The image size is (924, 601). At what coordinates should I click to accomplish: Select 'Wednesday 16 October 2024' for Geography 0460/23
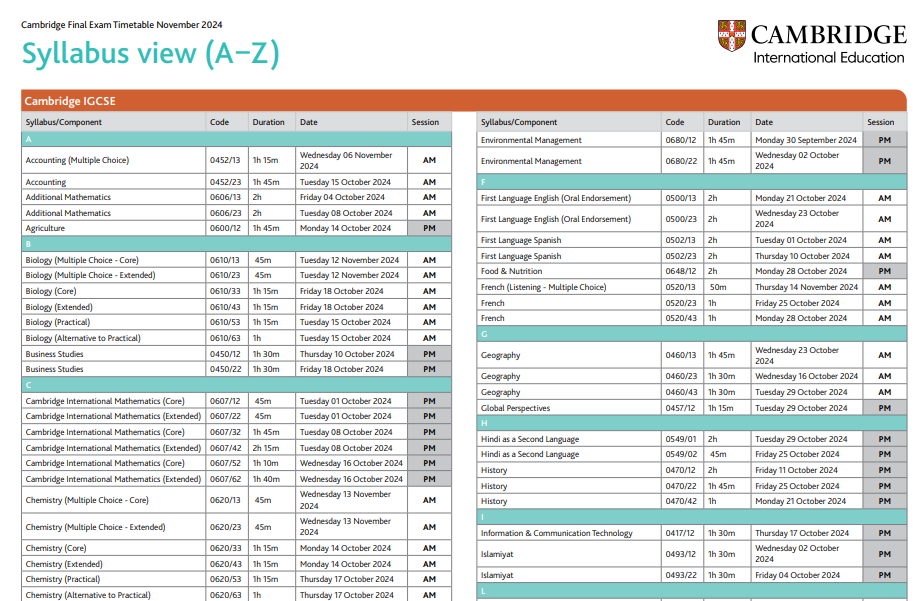[806, 376]
